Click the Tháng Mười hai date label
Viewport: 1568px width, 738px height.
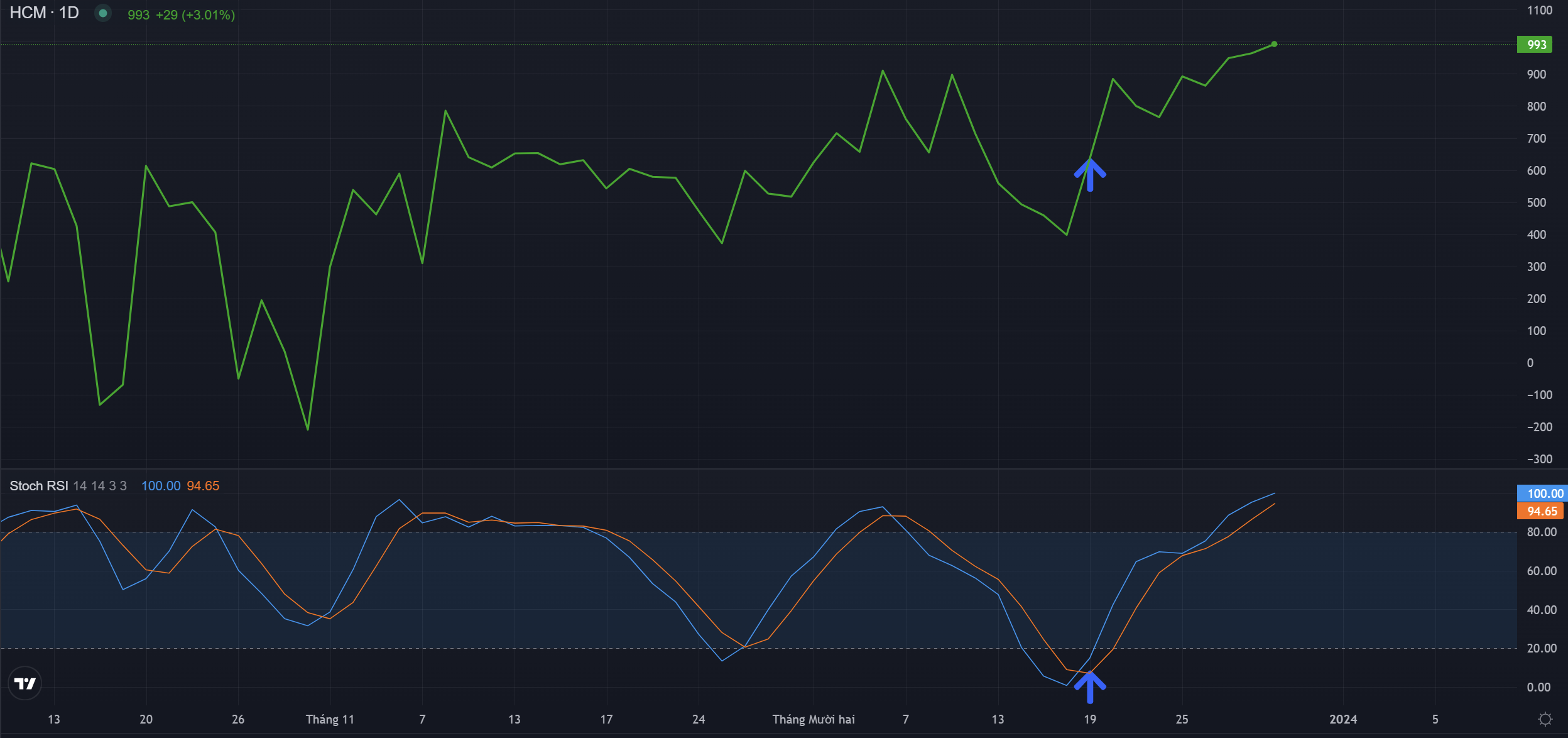pyautogui.click(x=814, y=719)
